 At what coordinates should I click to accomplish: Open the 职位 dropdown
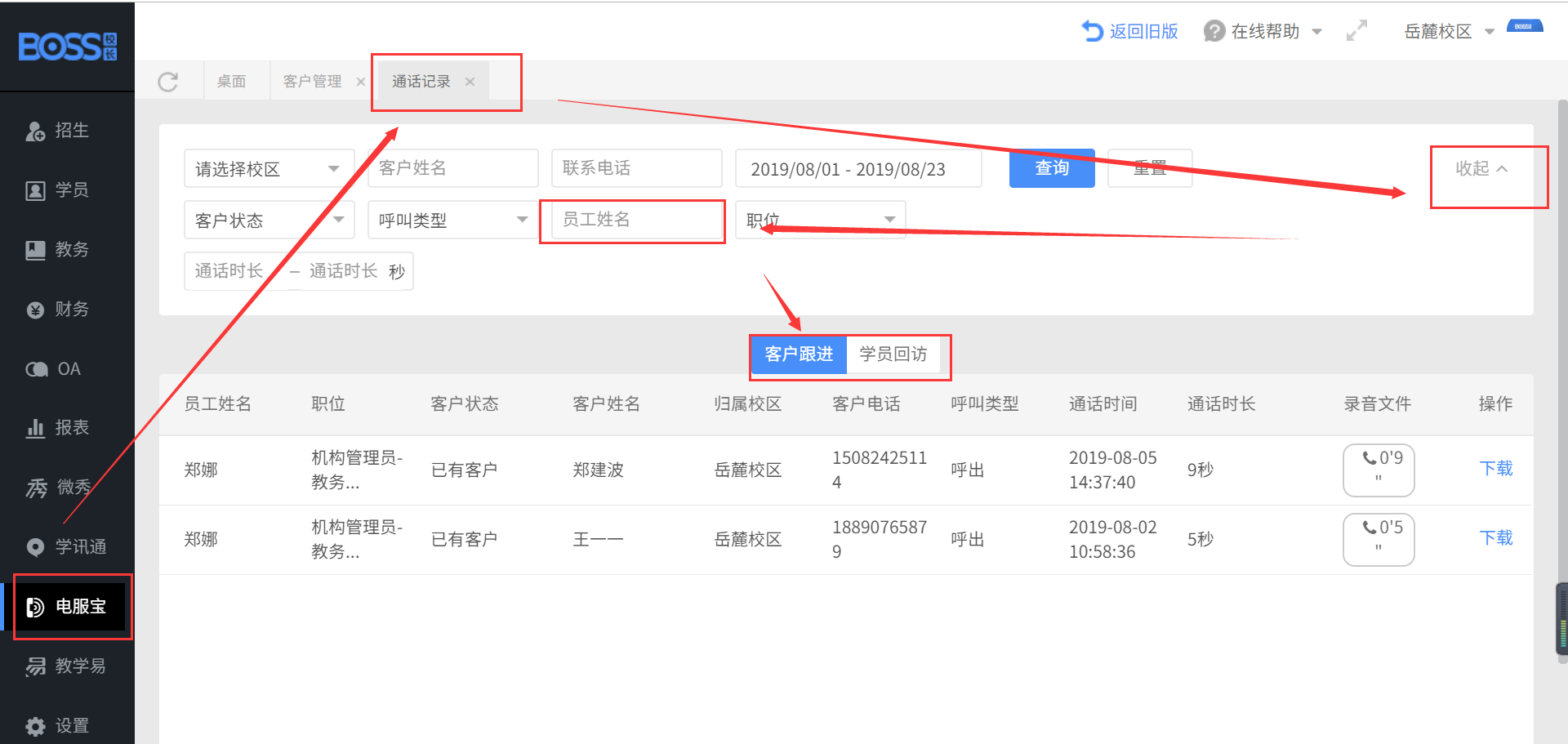pyautogui.click(x=821, y=220)
